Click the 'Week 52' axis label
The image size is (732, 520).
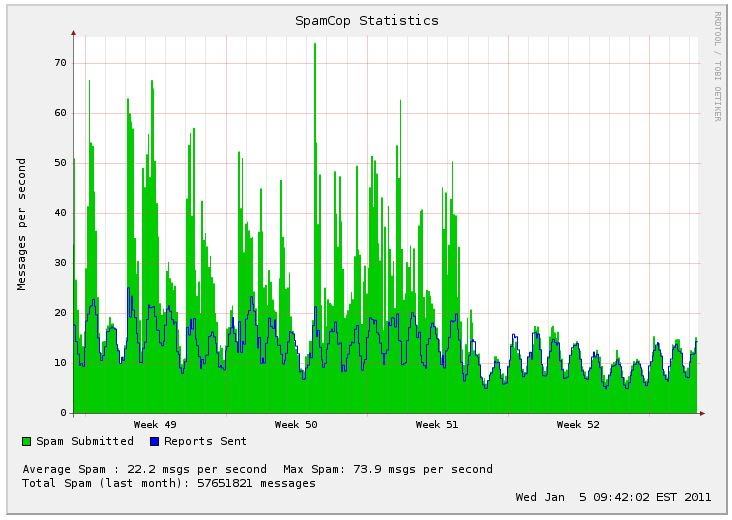(578, 425)
